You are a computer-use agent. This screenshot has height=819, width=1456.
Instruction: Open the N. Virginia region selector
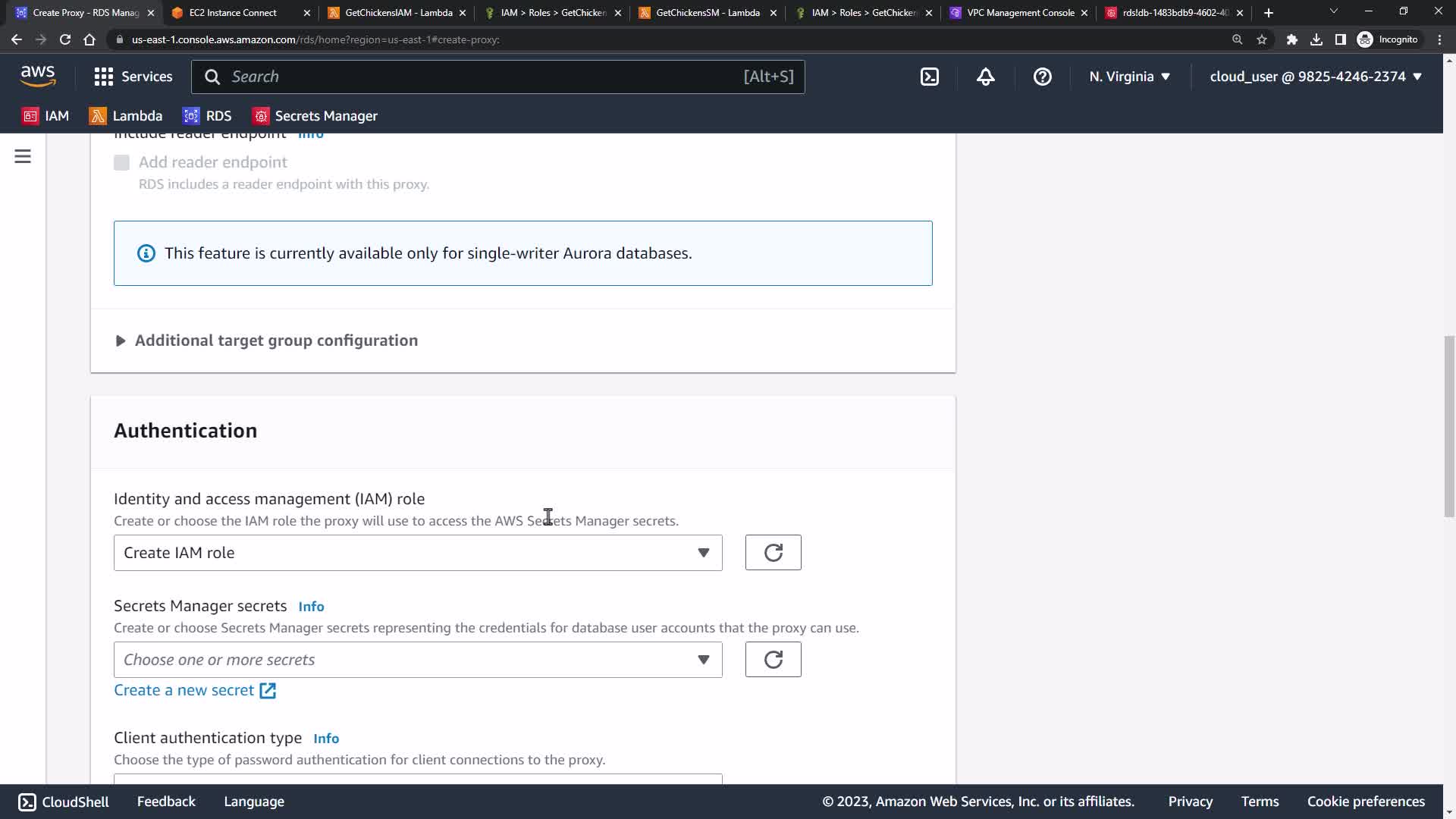click(1129, 77)
